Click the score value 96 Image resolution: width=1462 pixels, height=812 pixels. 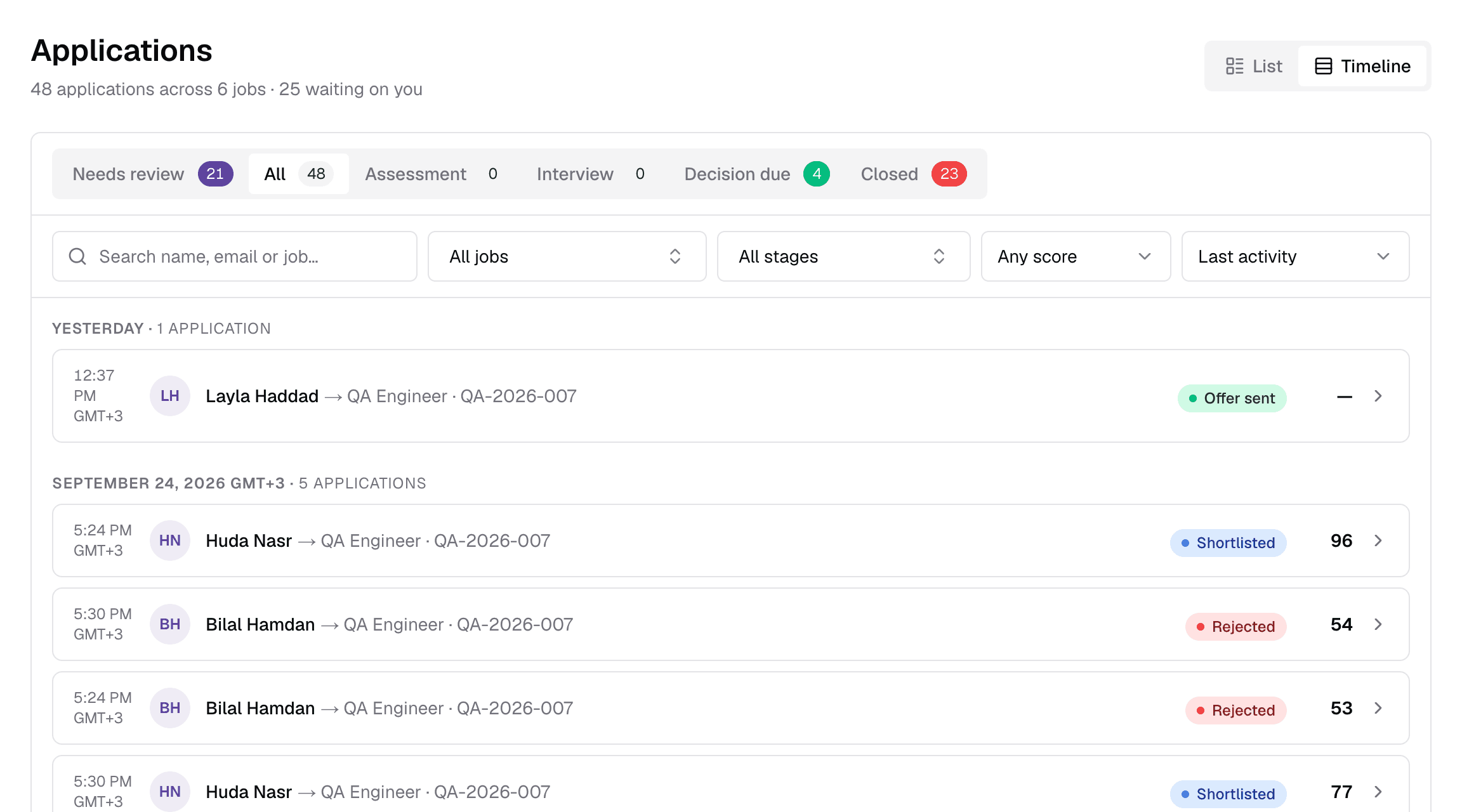[1341, 540]
